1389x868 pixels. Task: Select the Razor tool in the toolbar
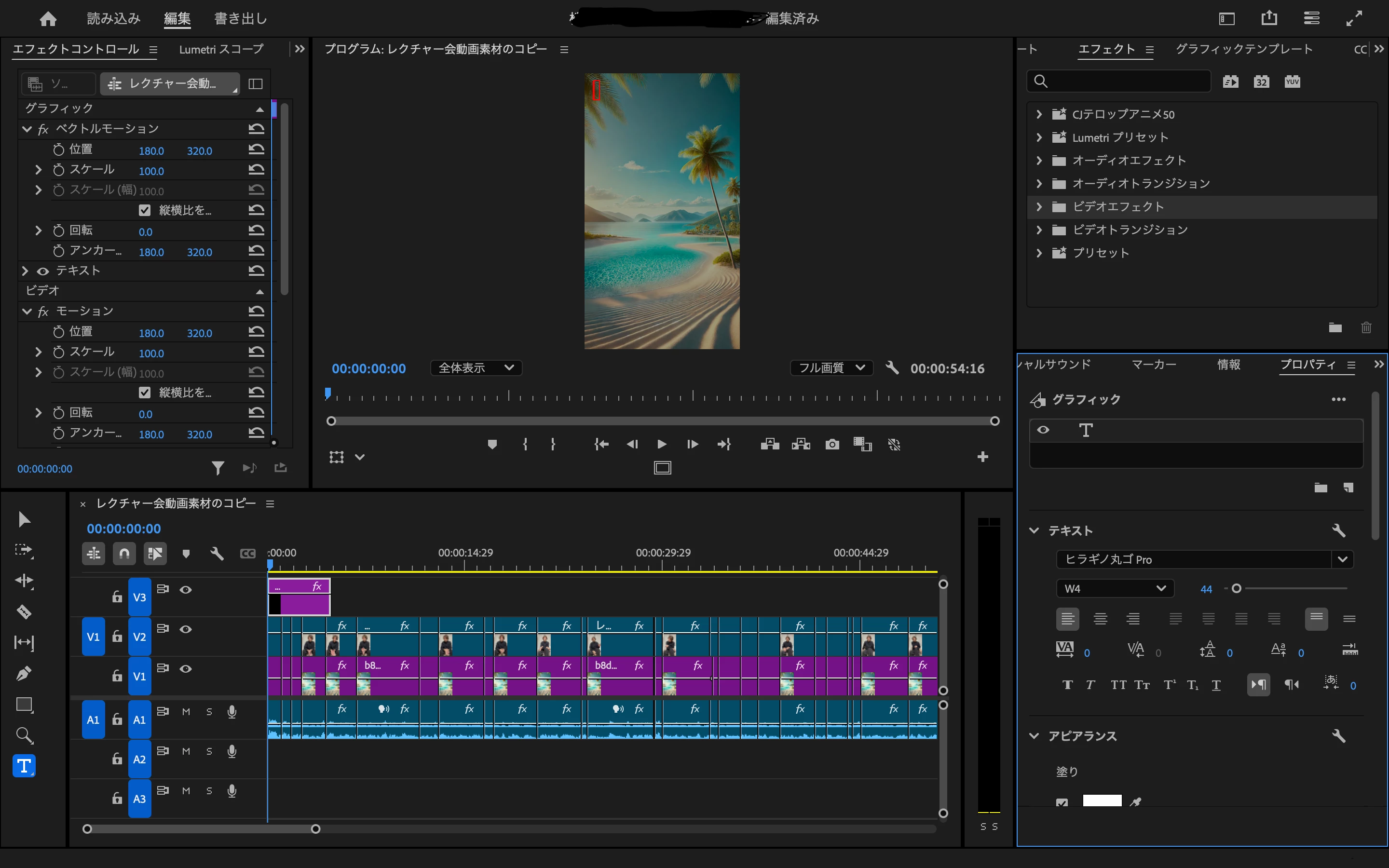coord(24,611)
